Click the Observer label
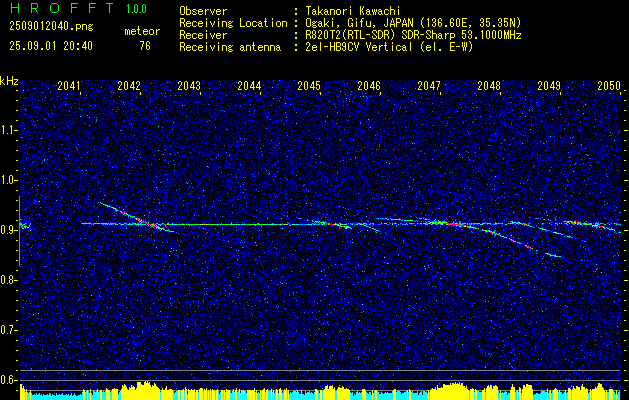 [x=203, y=11]
